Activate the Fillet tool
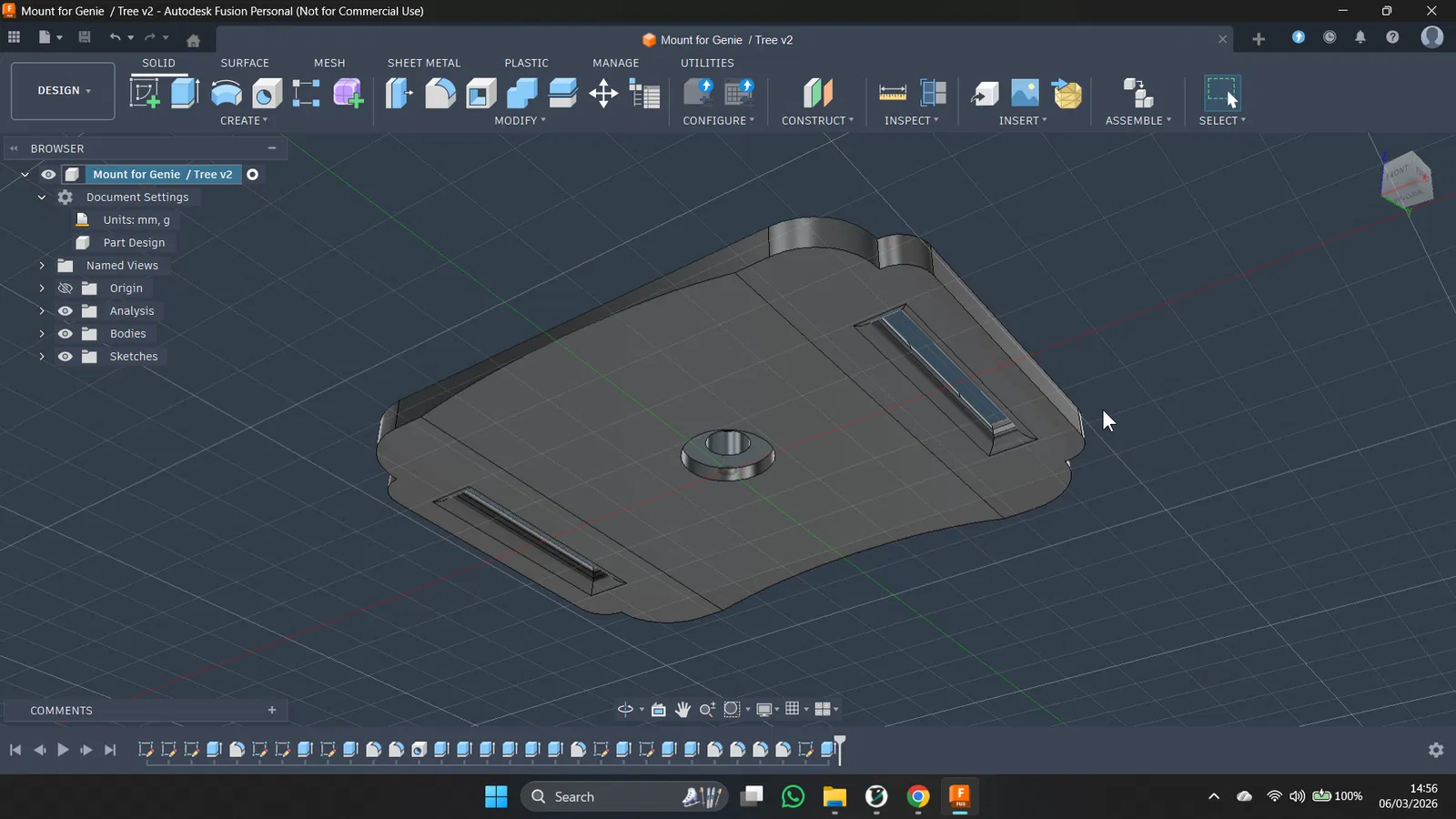Image resolution: width=1456 pixels, height=819 pixels. pyautogui.click(x=440, y=93)
